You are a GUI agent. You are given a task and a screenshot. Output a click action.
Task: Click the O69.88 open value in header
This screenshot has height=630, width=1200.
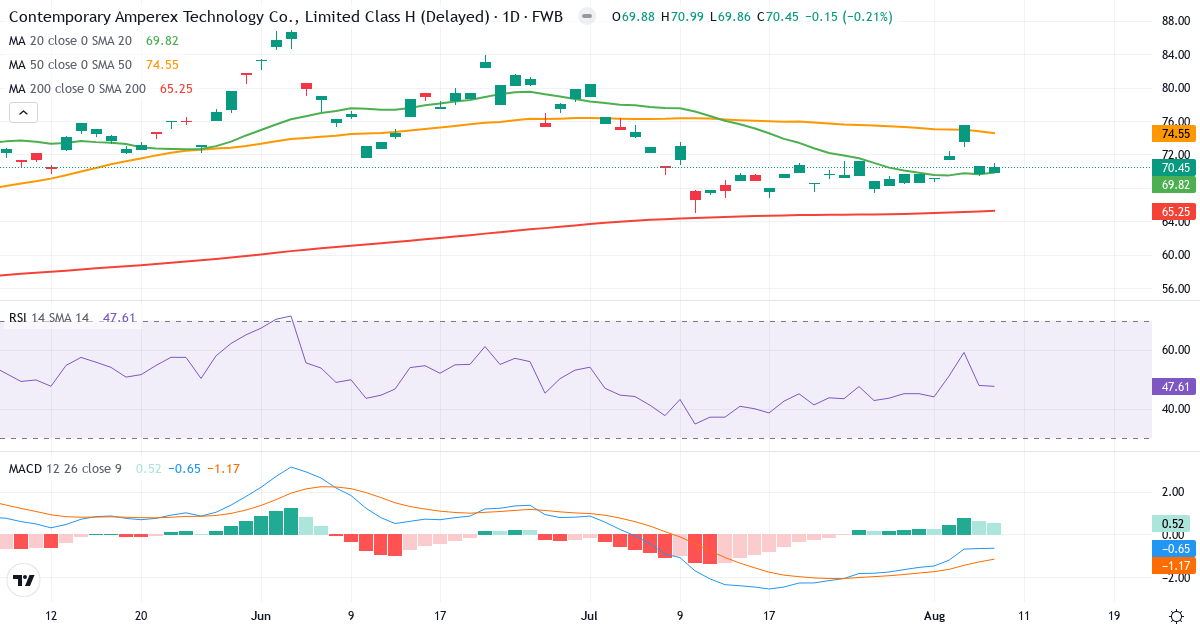click(x=633, y=17)
